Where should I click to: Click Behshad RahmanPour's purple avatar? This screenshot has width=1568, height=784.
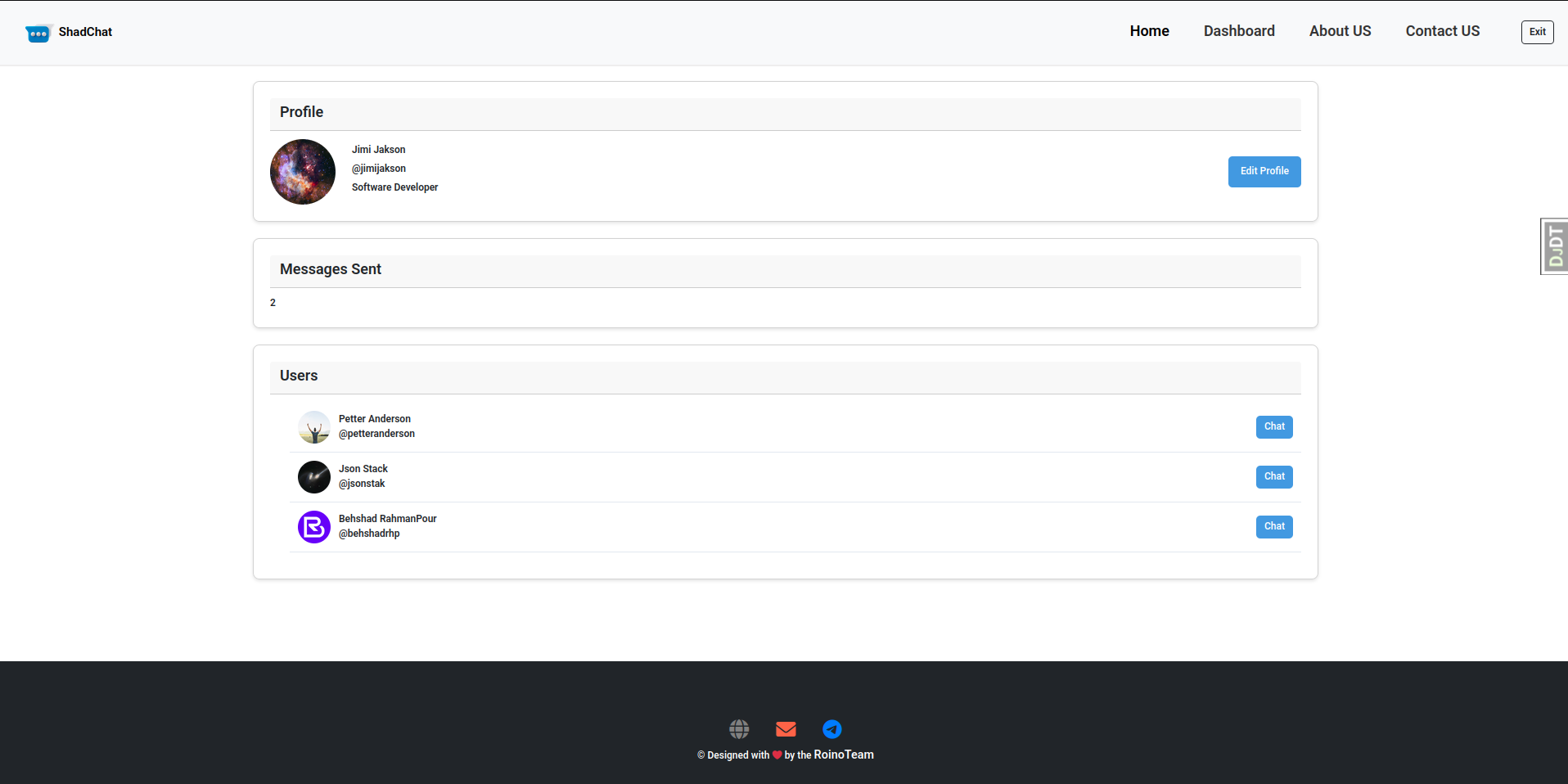pos(314,527)
